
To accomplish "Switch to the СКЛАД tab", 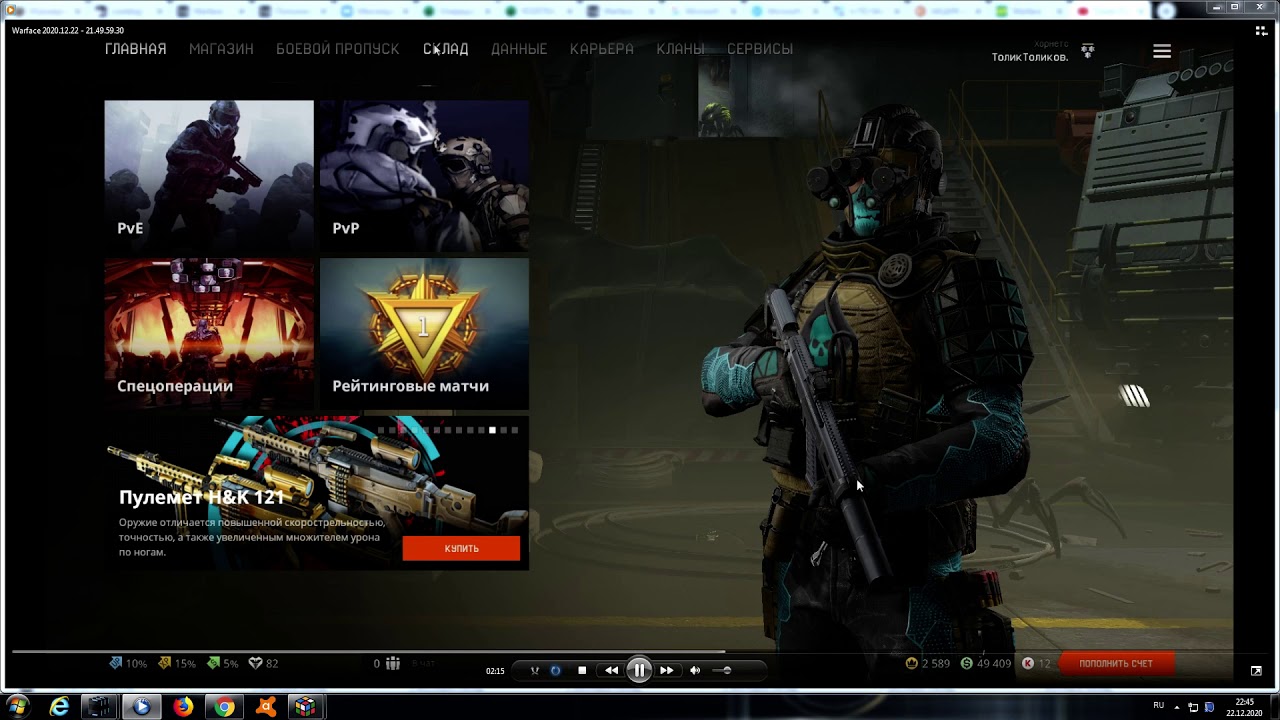I will pos(446,49).
